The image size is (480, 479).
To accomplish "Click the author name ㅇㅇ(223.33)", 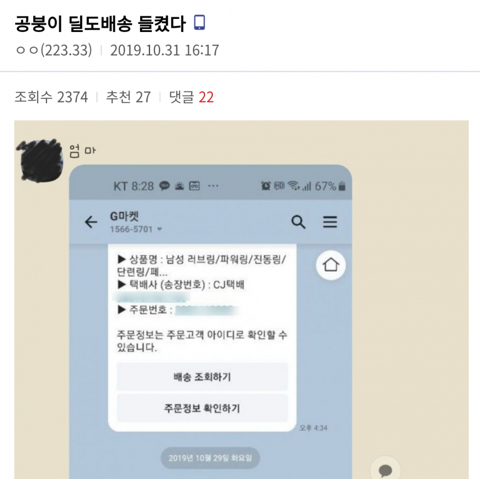I will pyautogui.click(x=54, y=50).
